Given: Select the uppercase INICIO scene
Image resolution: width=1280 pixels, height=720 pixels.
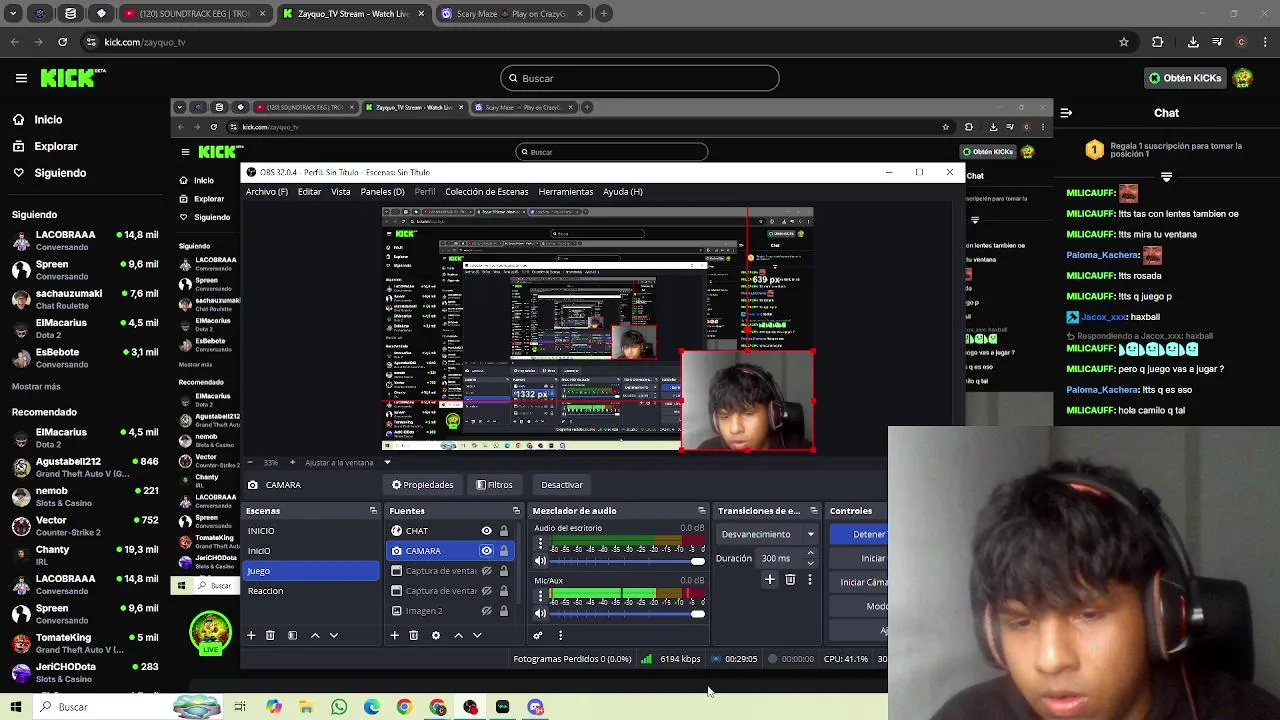Looking at the screenshot, I should tap(312, 531).
